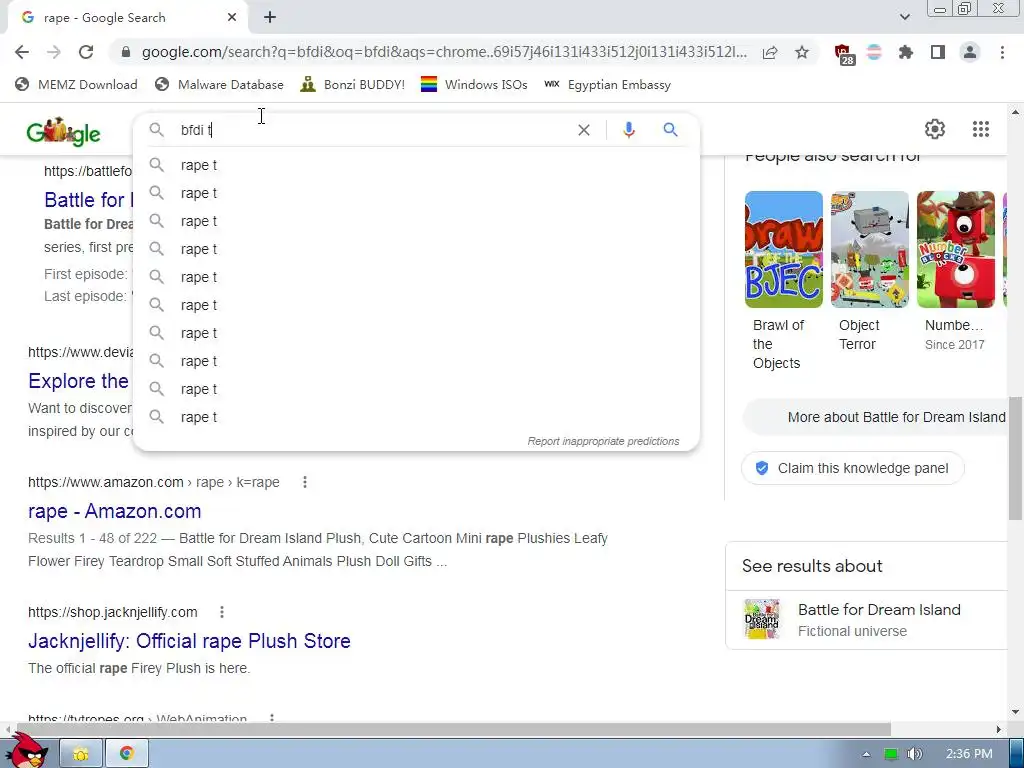The image size is (1024, 768).
Task: Click into the Google search input
Action: click(x=372, y=130)
